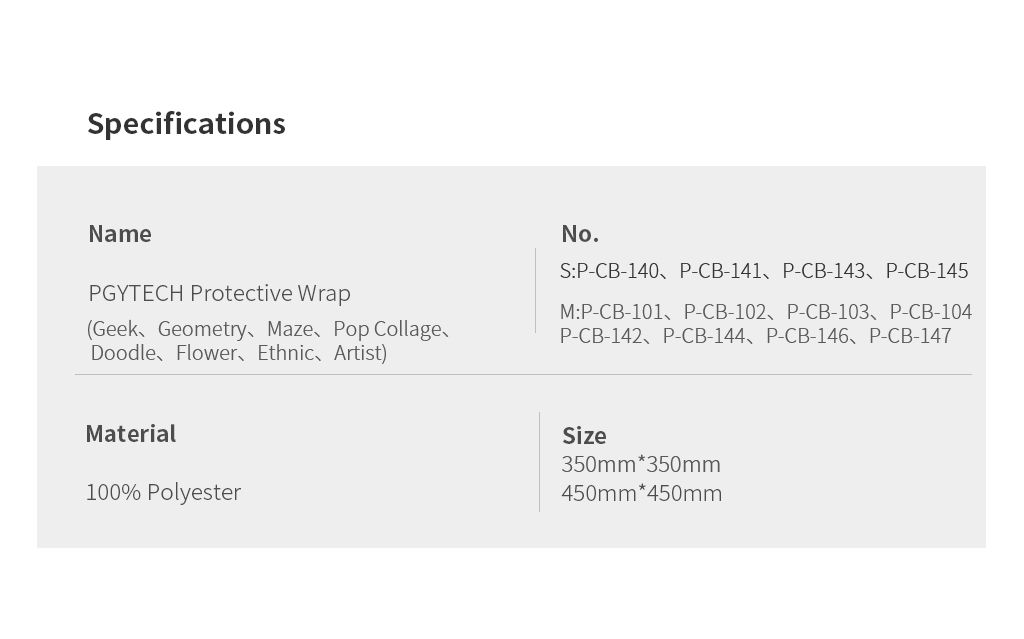Click the Name label
Image resolution: width=1024 pixels, height=639 pixels.
coord(120,234)
